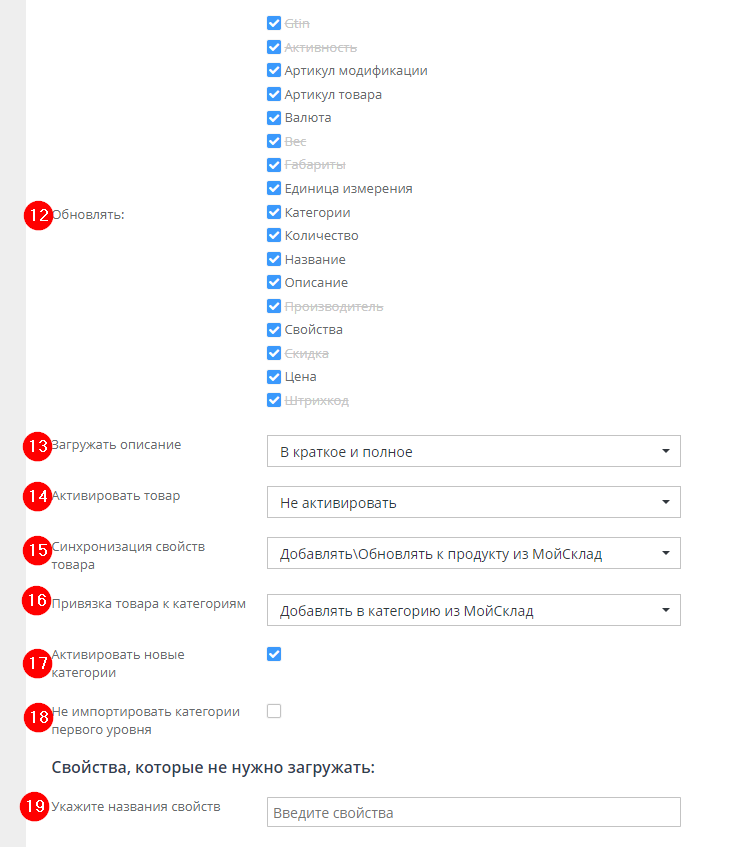The height and width of the screenshot is (847, 740).
Task: Enable Не импортировать категории первого уровня
Action: 274,711
